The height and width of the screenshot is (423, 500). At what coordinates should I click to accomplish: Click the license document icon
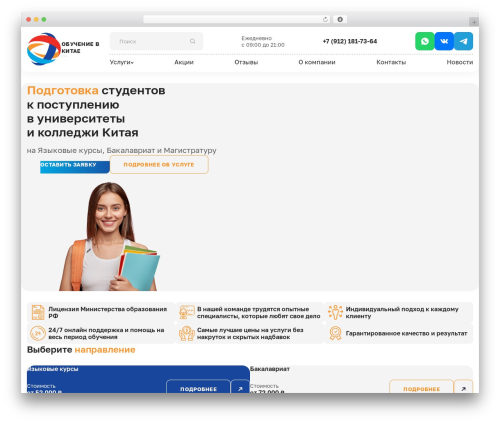(38, 313)
